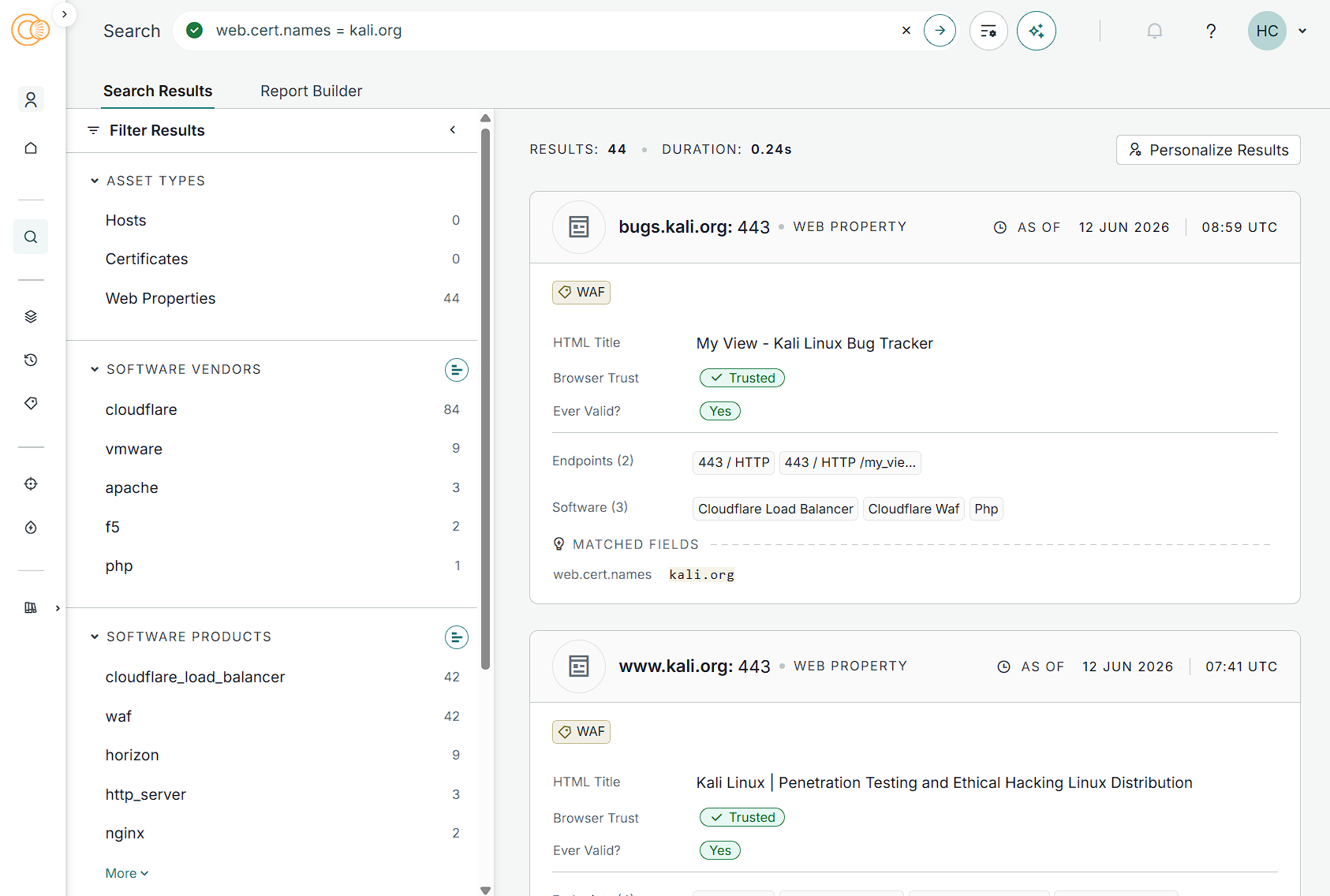Viewport: 1330px width, 896px height.
Task: Switch to the Search Results tab
Action: pos(158,91)
